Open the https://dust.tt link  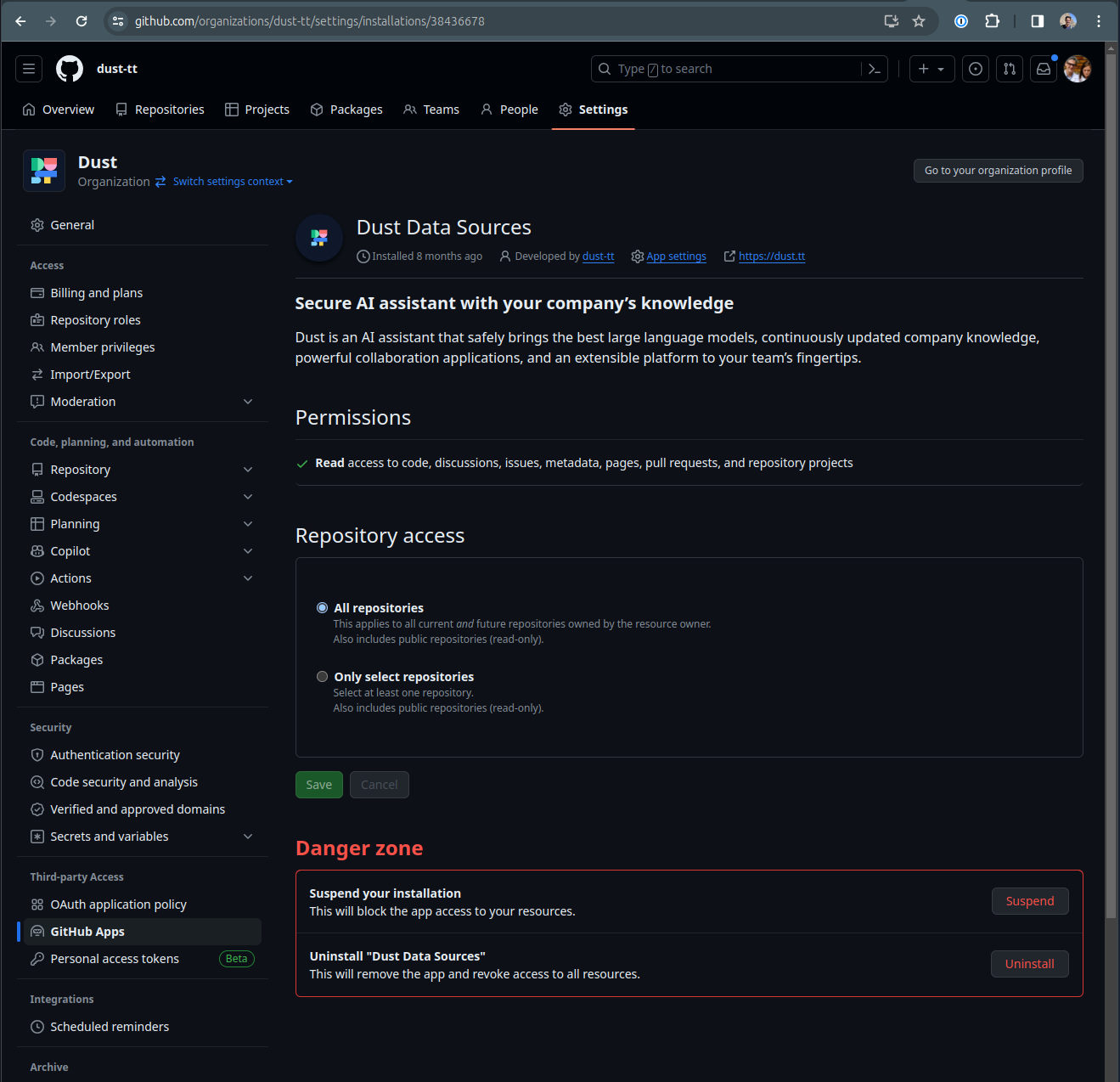click(x=772, y=256)
